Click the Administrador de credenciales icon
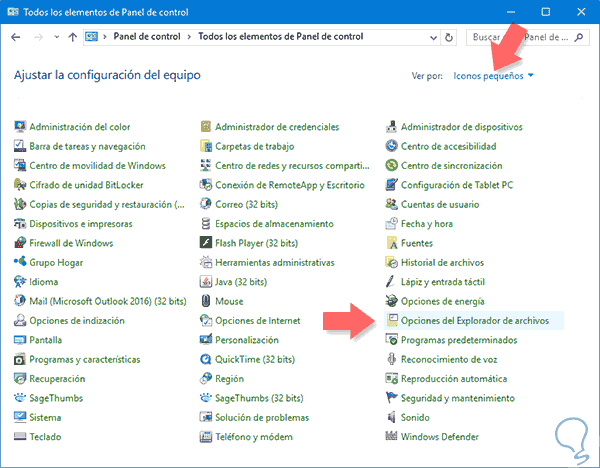 206,126
